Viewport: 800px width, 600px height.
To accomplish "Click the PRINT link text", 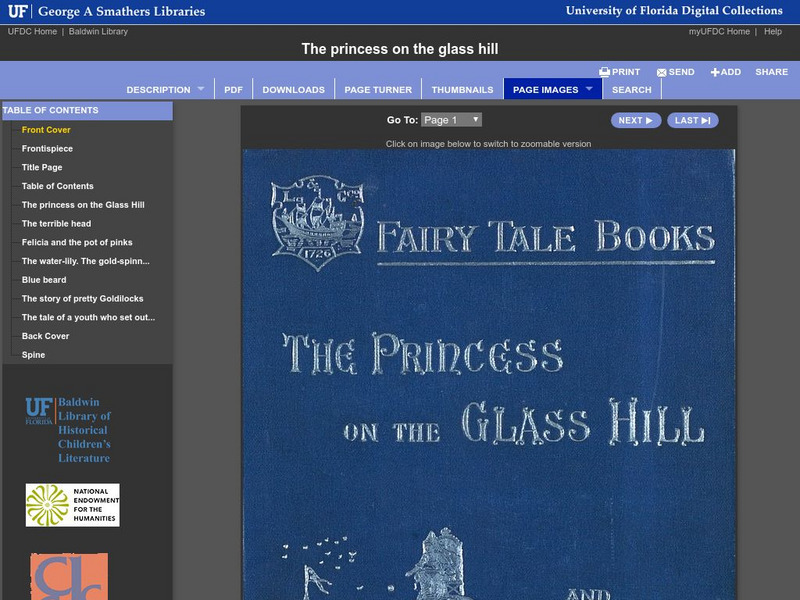I will coord(626,72).
